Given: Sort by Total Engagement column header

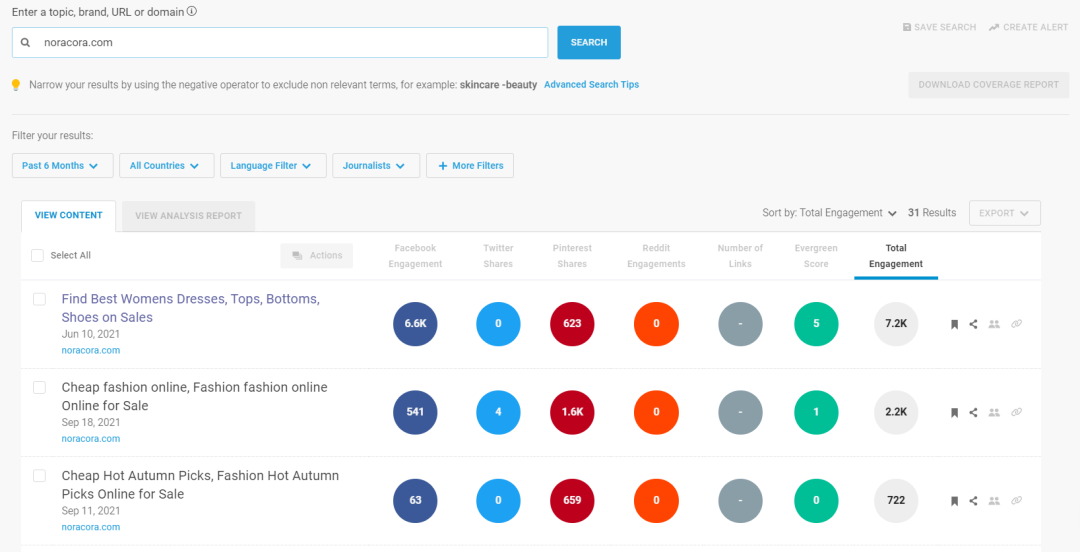Looking at the screenshot, I should coord(896,256).
